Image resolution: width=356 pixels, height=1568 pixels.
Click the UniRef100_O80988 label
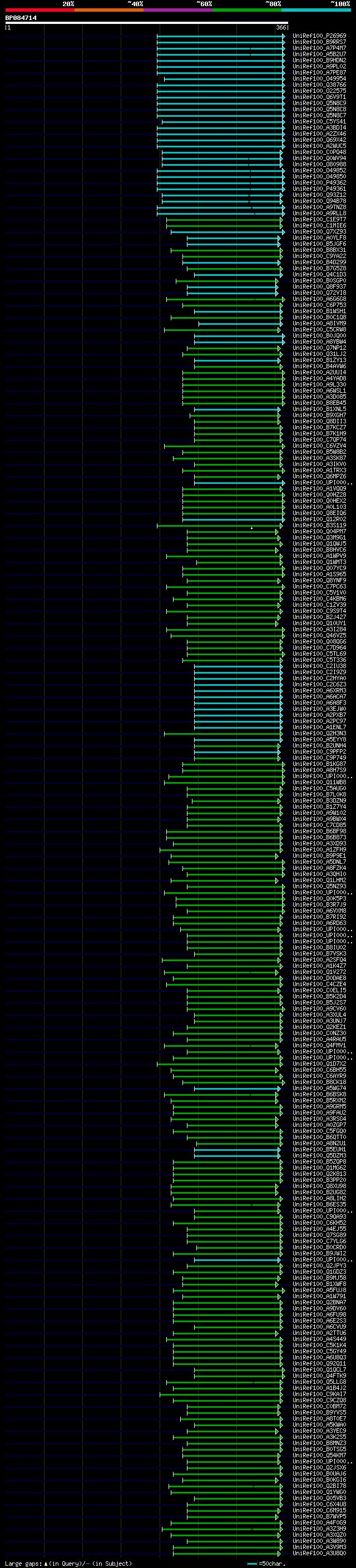point(319,164)
